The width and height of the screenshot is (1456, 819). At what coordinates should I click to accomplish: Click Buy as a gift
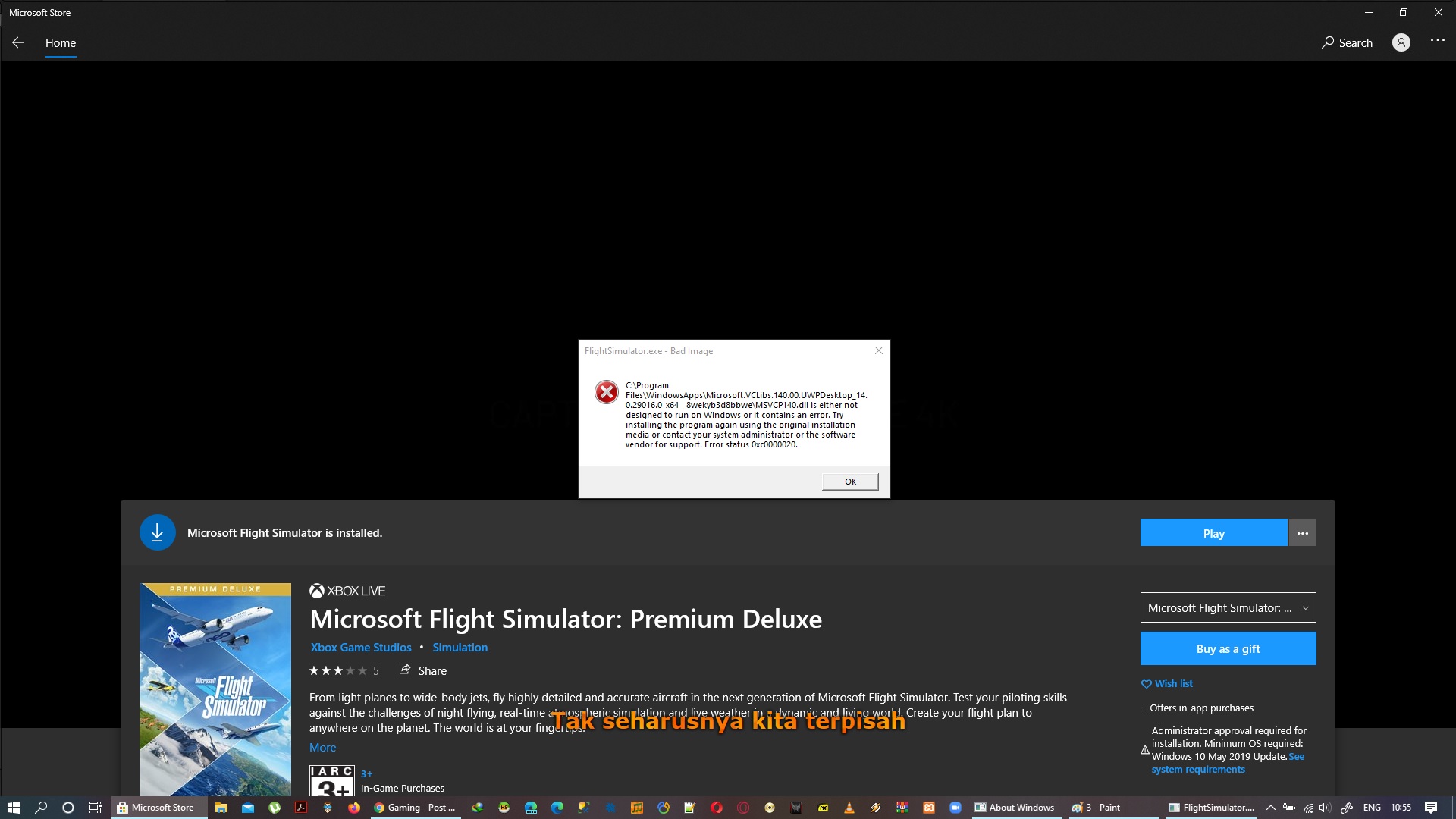coord(1228,648)
